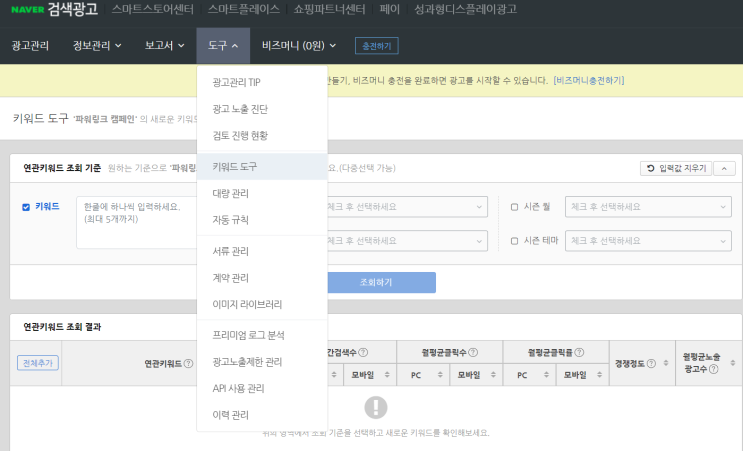Viewport: 743px width, 451px height.
Task: Open the 시즌 테마 select dropdown
Action: point(648,241)
